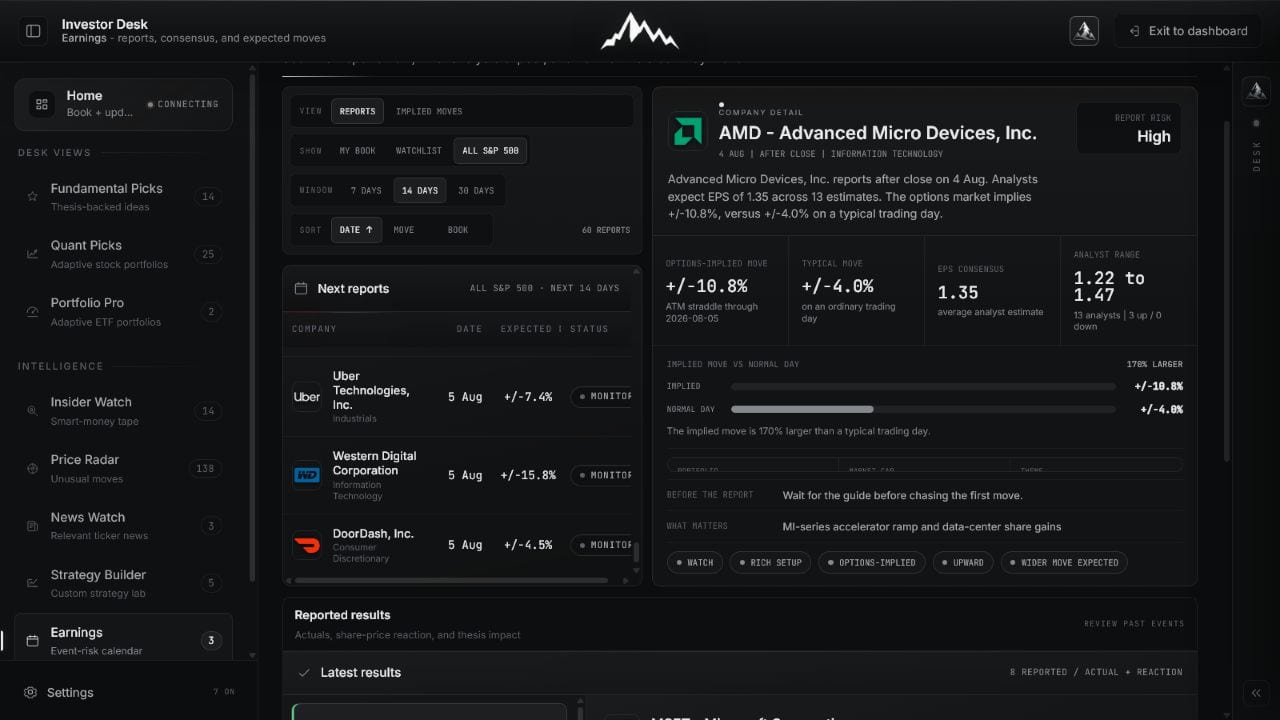Click the Price Radar icon
This screenshot has height=720, width=1280.
pos(32,468)
